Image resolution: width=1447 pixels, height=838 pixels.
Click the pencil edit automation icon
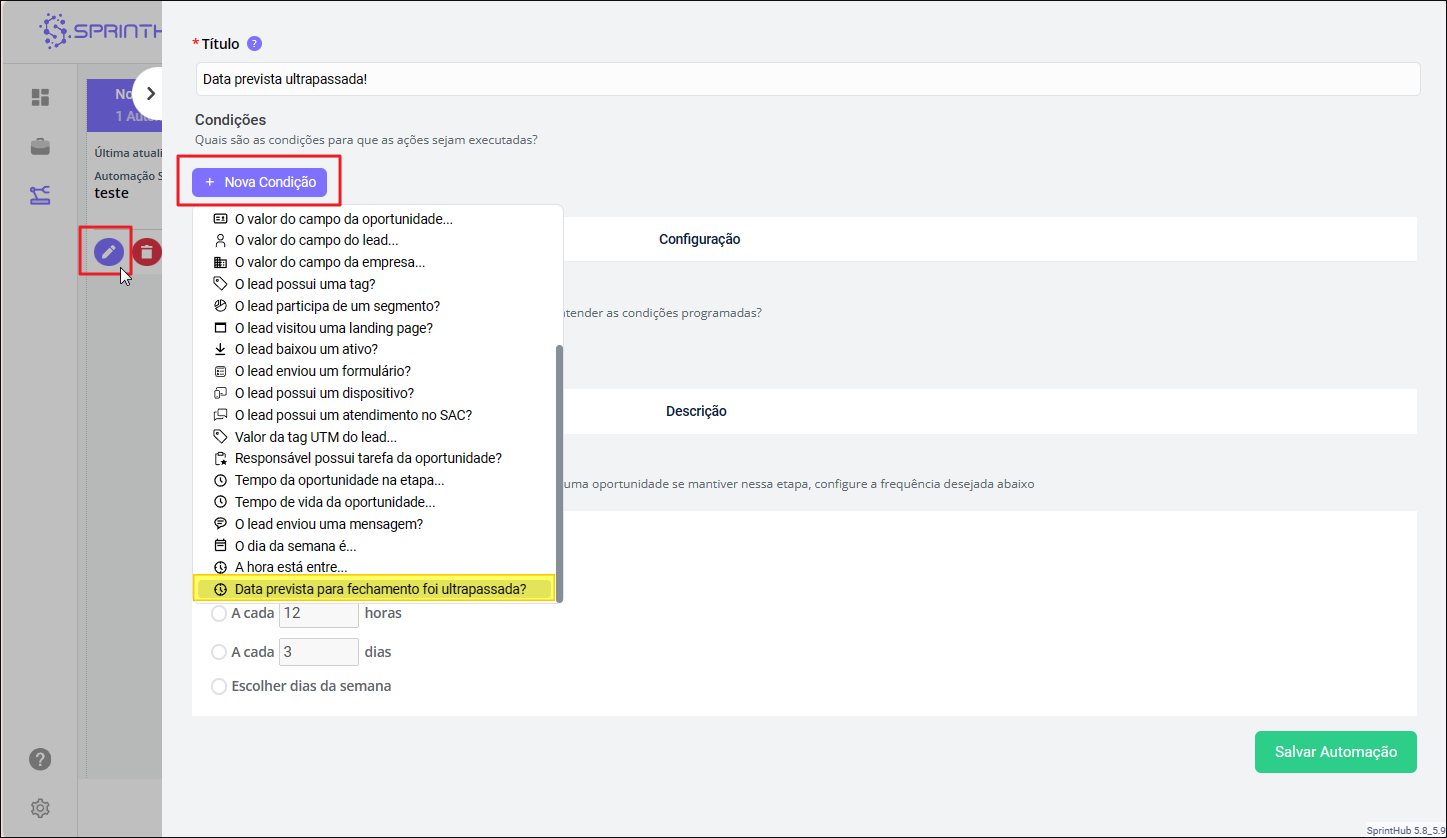(109, 252)
